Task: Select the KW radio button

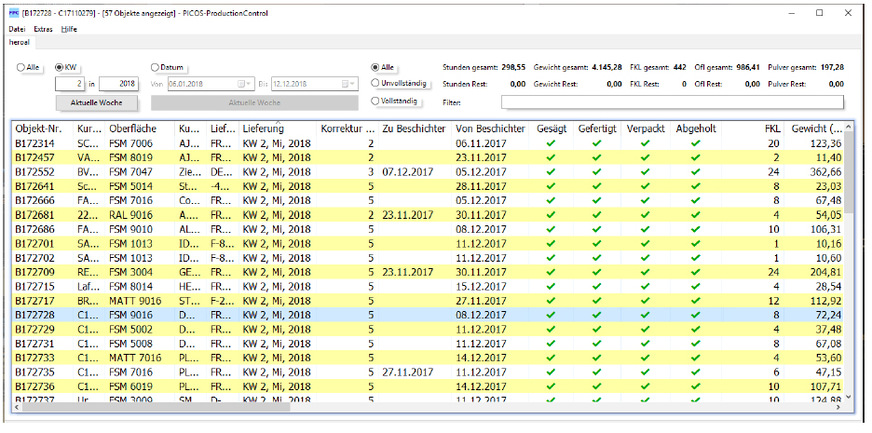Action: (59, 67)
